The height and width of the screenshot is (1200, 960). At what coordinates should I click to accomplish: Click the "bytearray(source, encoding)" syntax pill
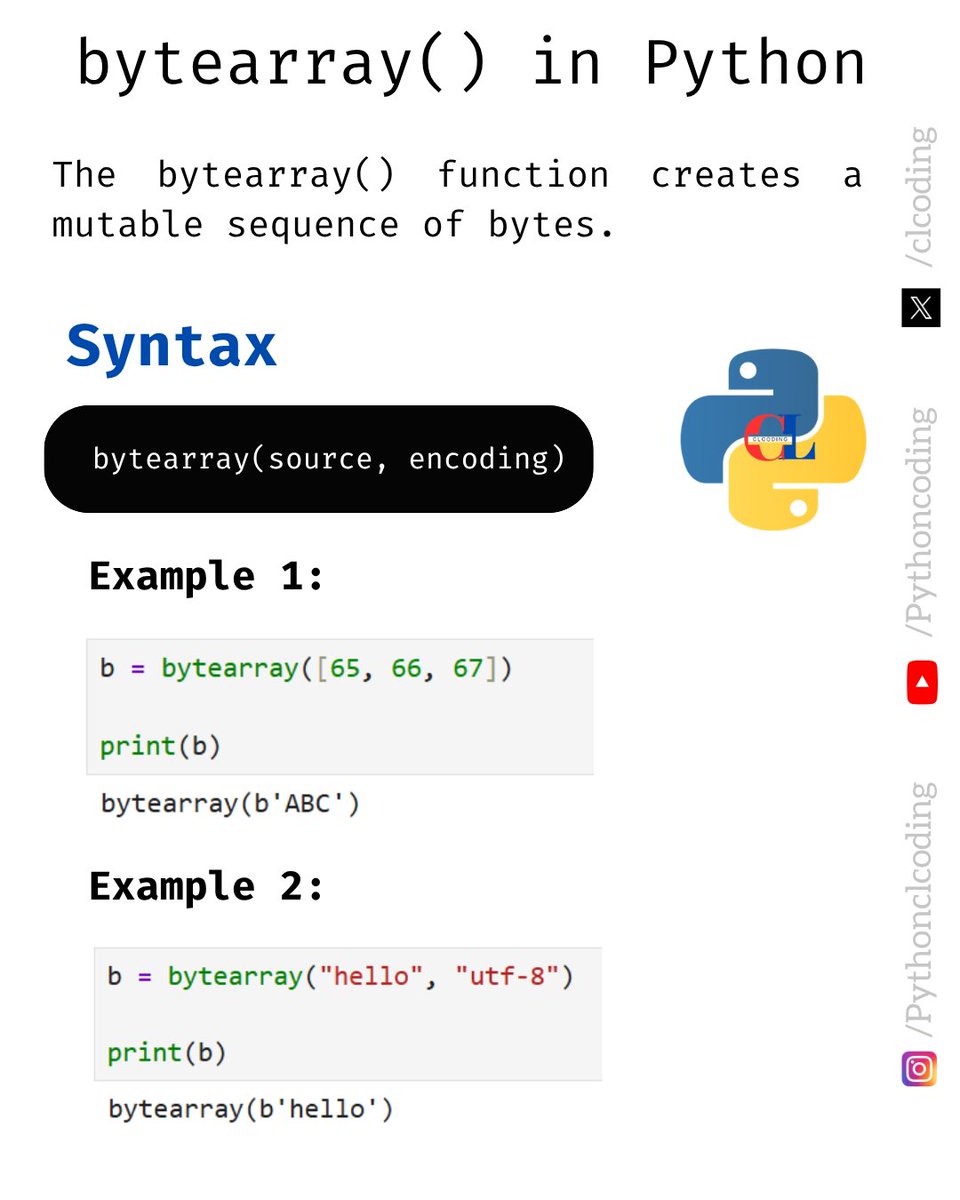click(x=319, y=459)
